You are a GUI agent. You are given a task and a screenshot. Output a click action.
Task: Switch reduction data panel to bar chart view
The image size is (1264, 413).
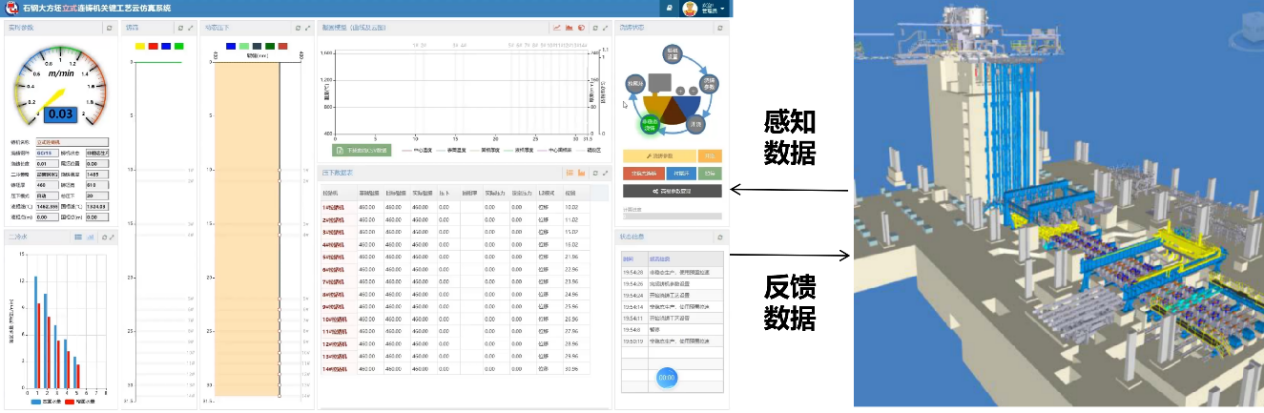(x=581, y=173)
